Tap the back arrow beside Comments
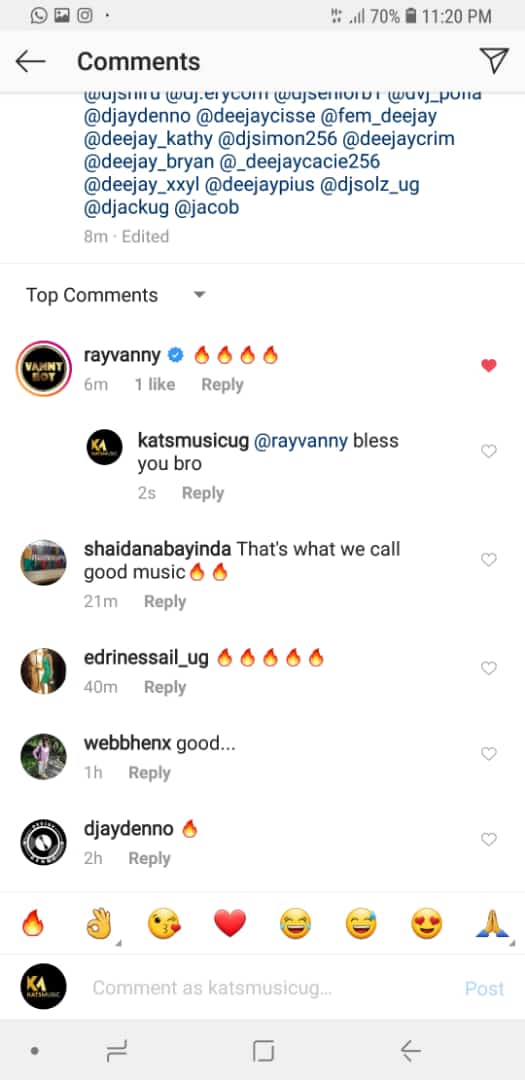The width and height of the screenshot is (525, 1080). 30,61
